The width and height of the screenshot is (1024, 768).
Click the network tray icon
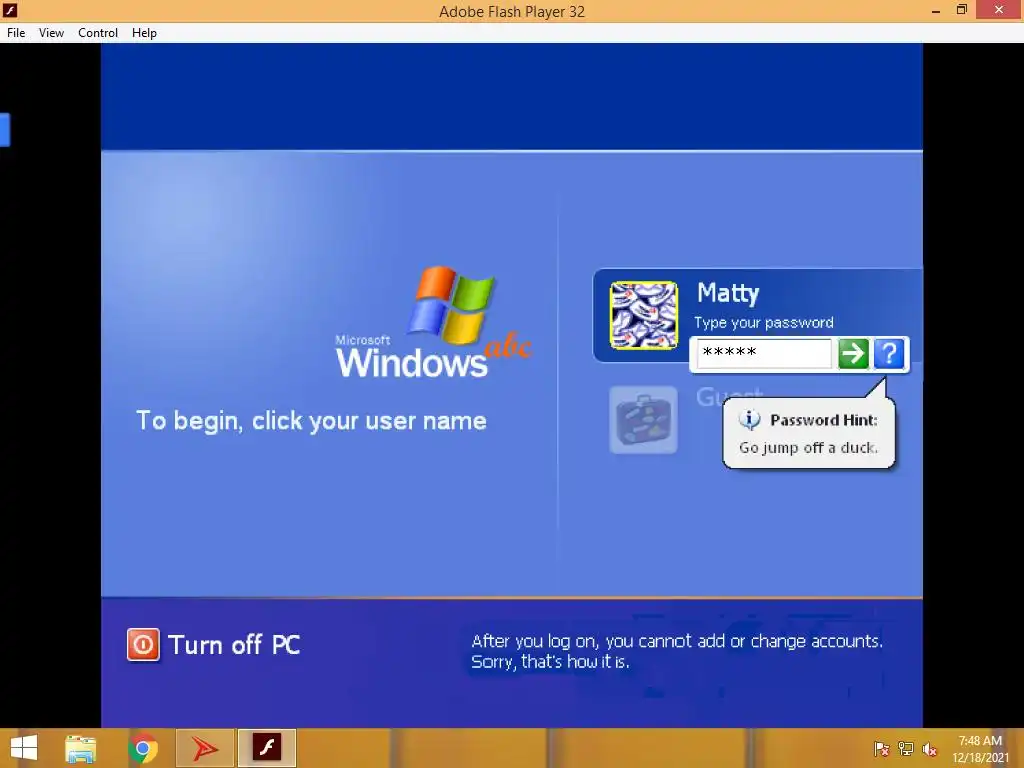tap(906, 749)
